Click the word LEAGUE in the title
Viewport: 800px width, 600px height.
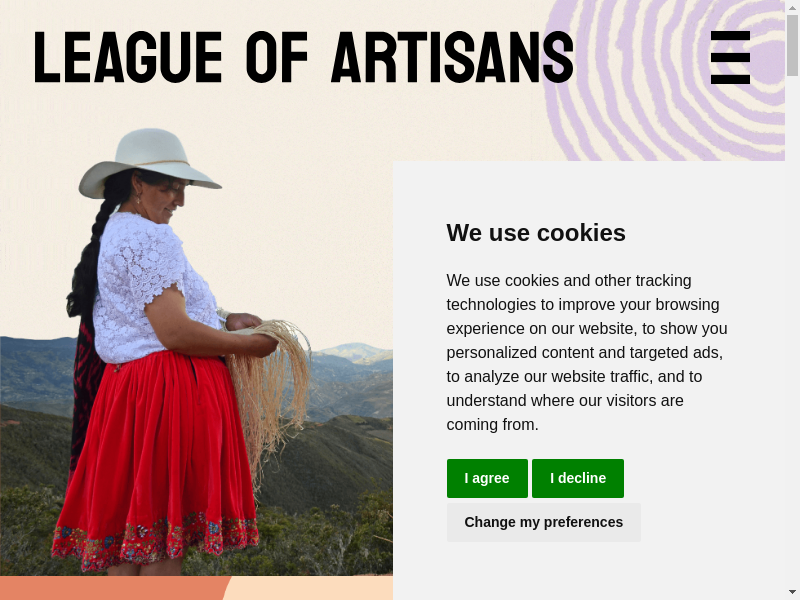pyautogui.click(x=128, y=57)
